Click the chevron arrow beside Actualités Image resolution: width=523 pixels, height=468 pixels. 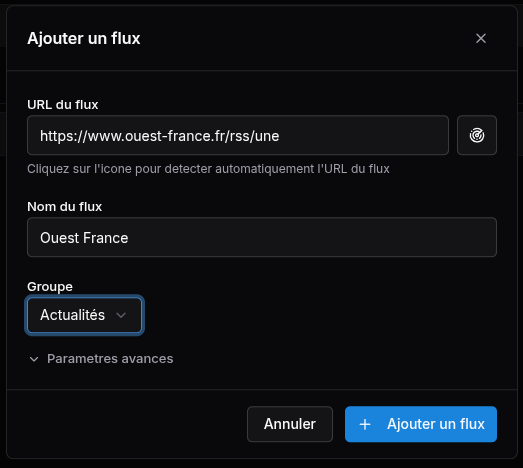click(x=121, y=315)
